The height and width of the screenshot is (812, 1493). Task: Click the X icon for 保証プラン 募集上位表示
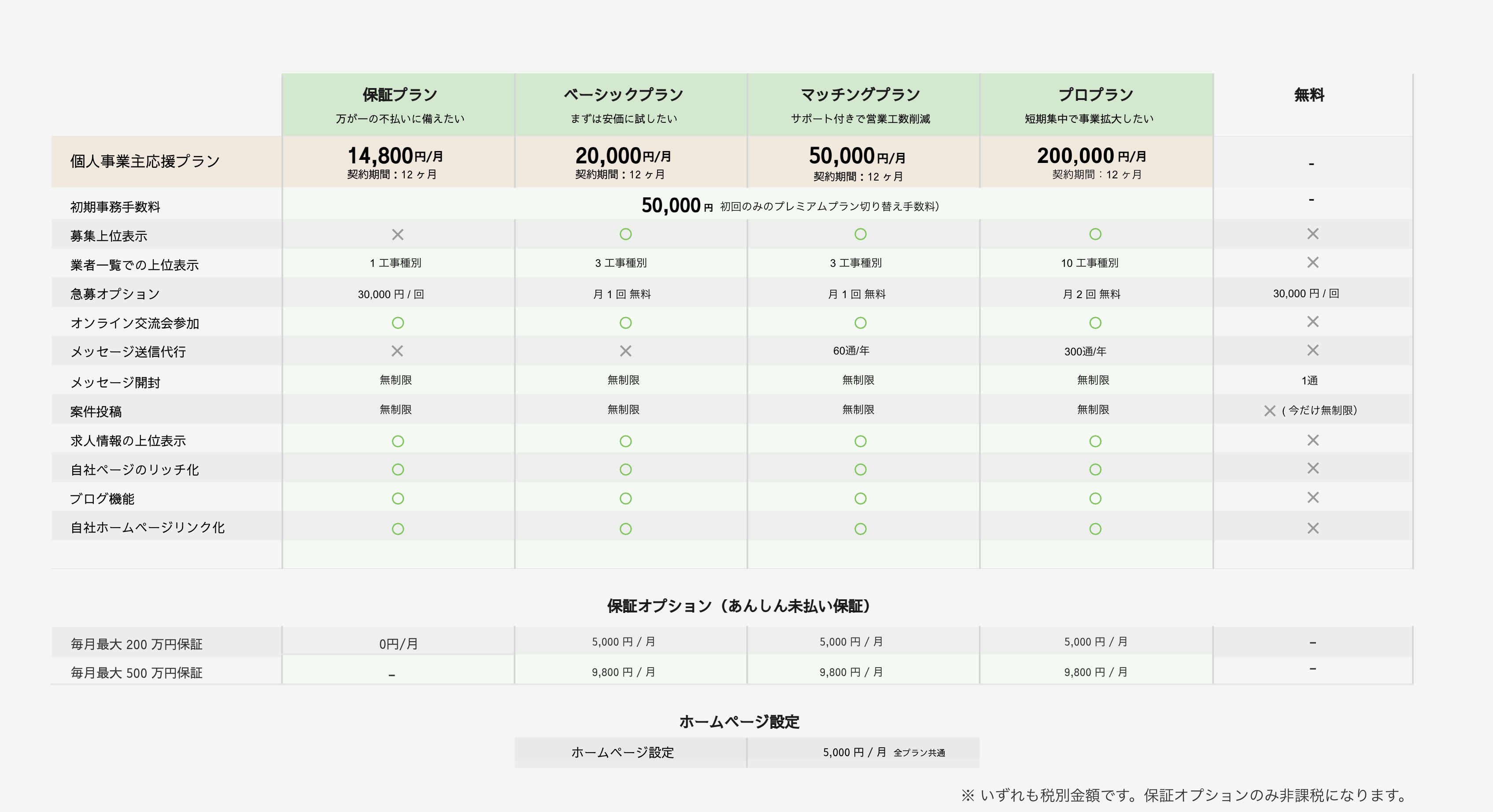(398, 235)
